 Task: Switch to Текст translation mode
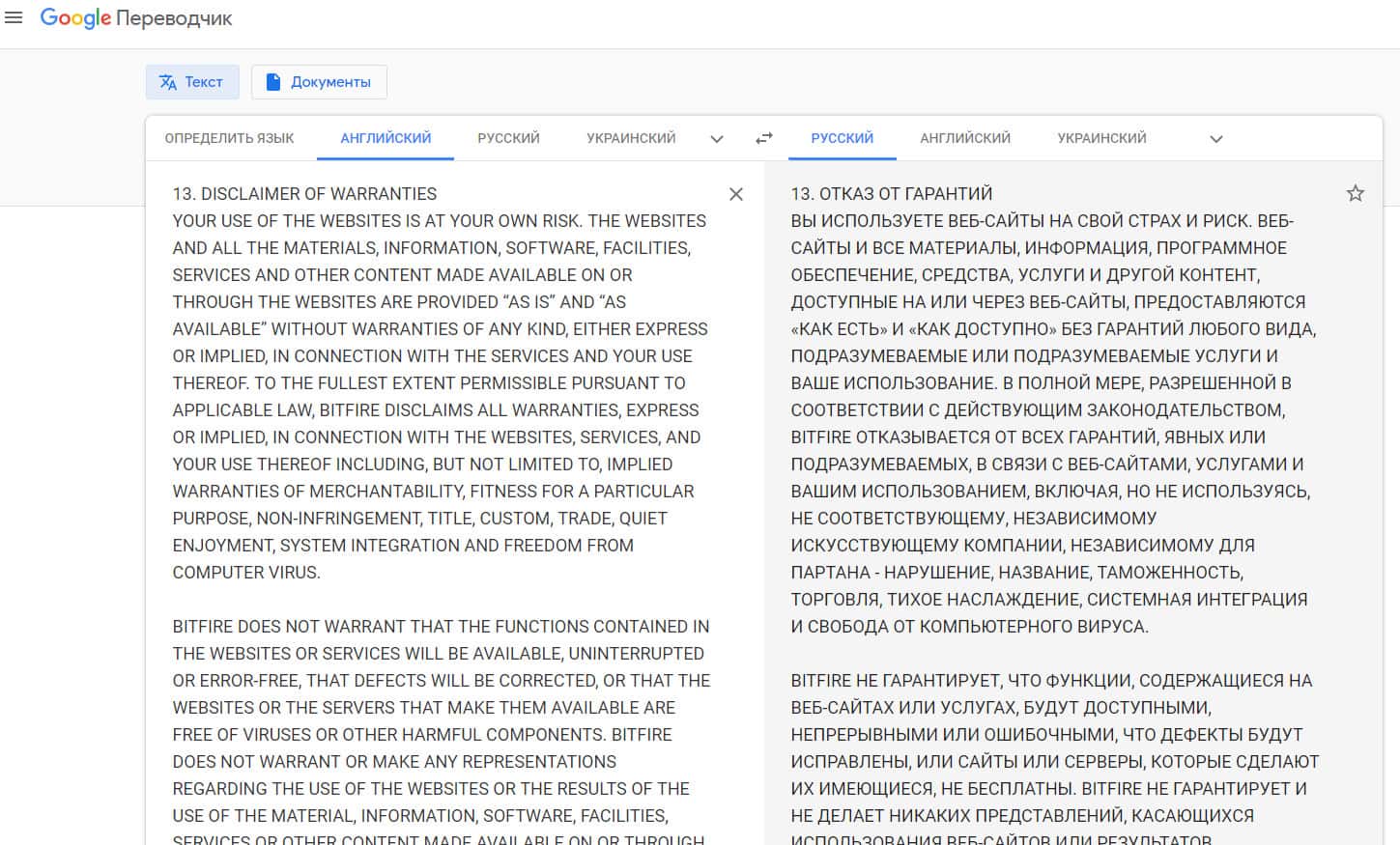191,82
